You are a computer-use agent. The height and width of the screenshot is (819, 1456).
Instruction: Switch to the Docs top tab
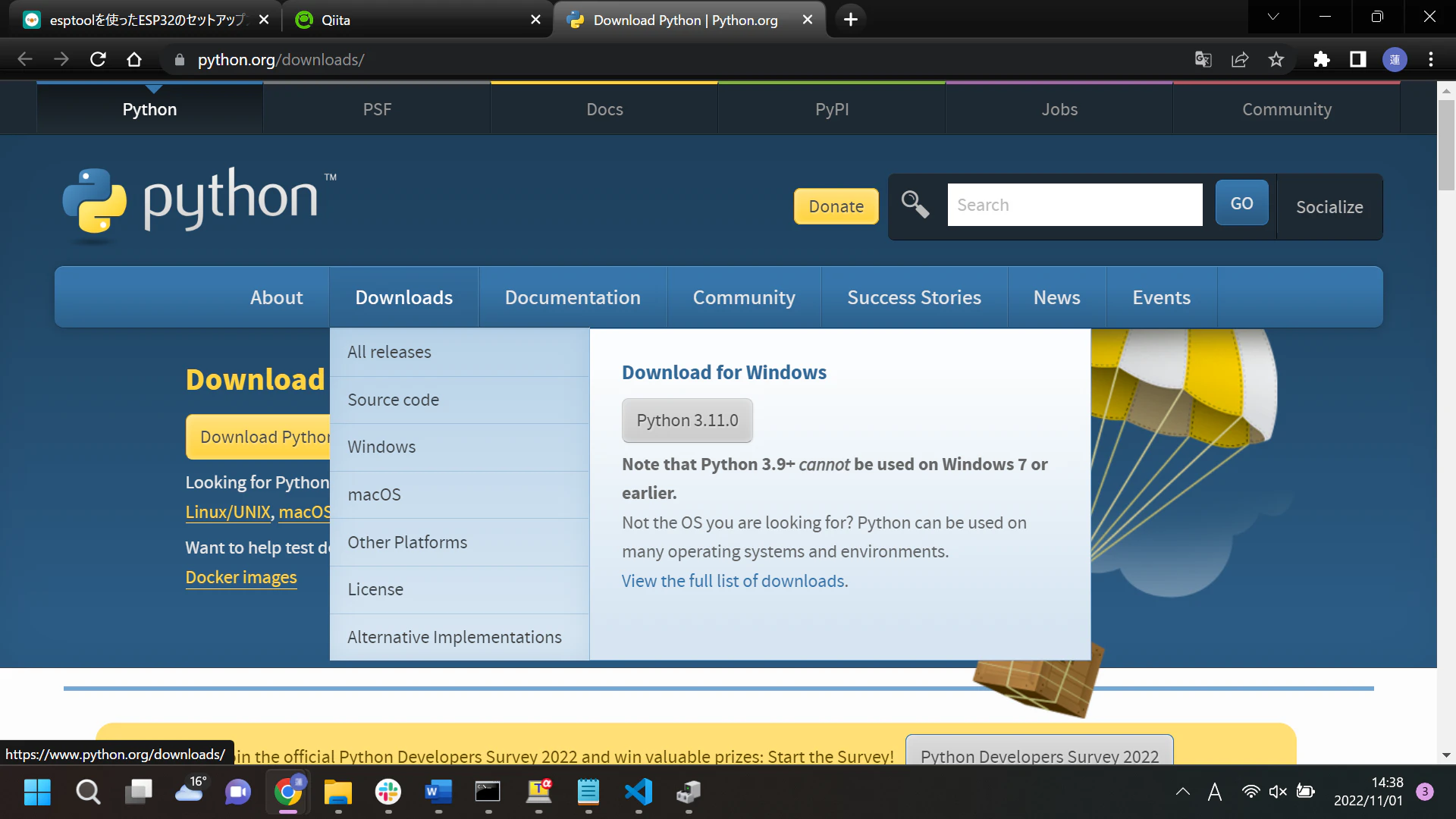point(604,109)
